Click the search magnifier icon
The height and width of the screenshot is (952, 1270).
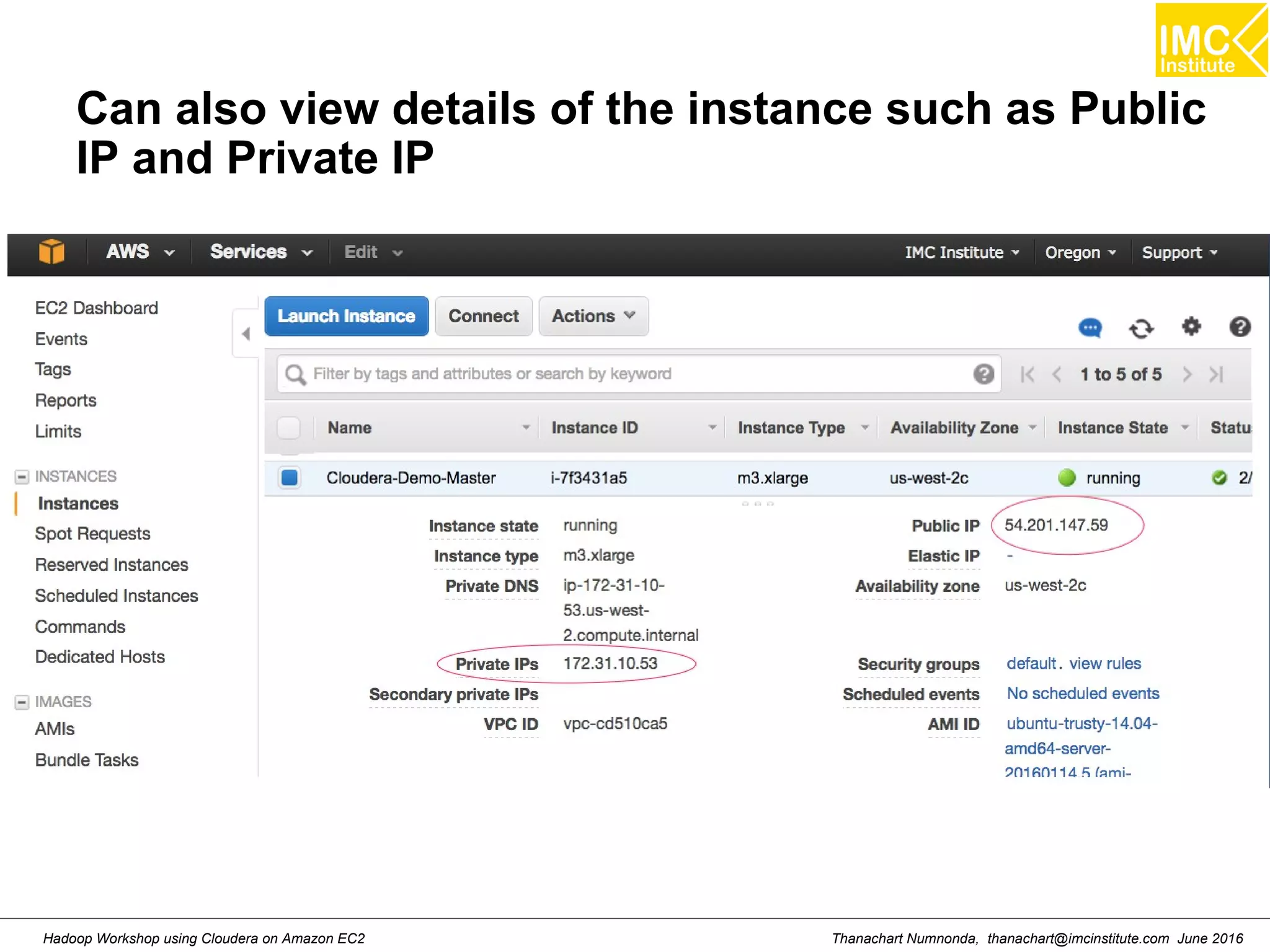pos(295,374)
